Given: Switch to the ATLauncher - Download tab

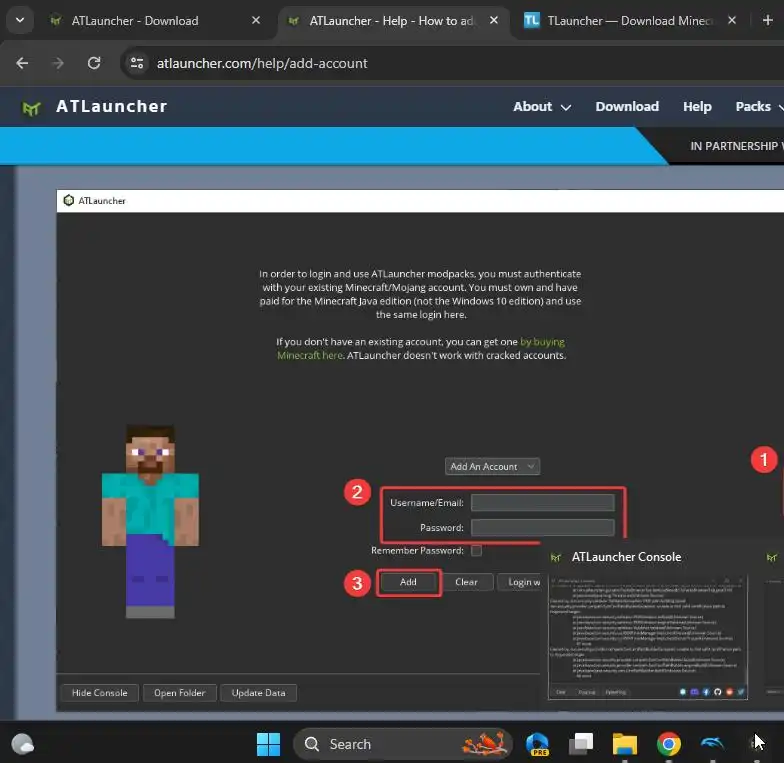Looking at the screenshot, I should click(135, 21).
